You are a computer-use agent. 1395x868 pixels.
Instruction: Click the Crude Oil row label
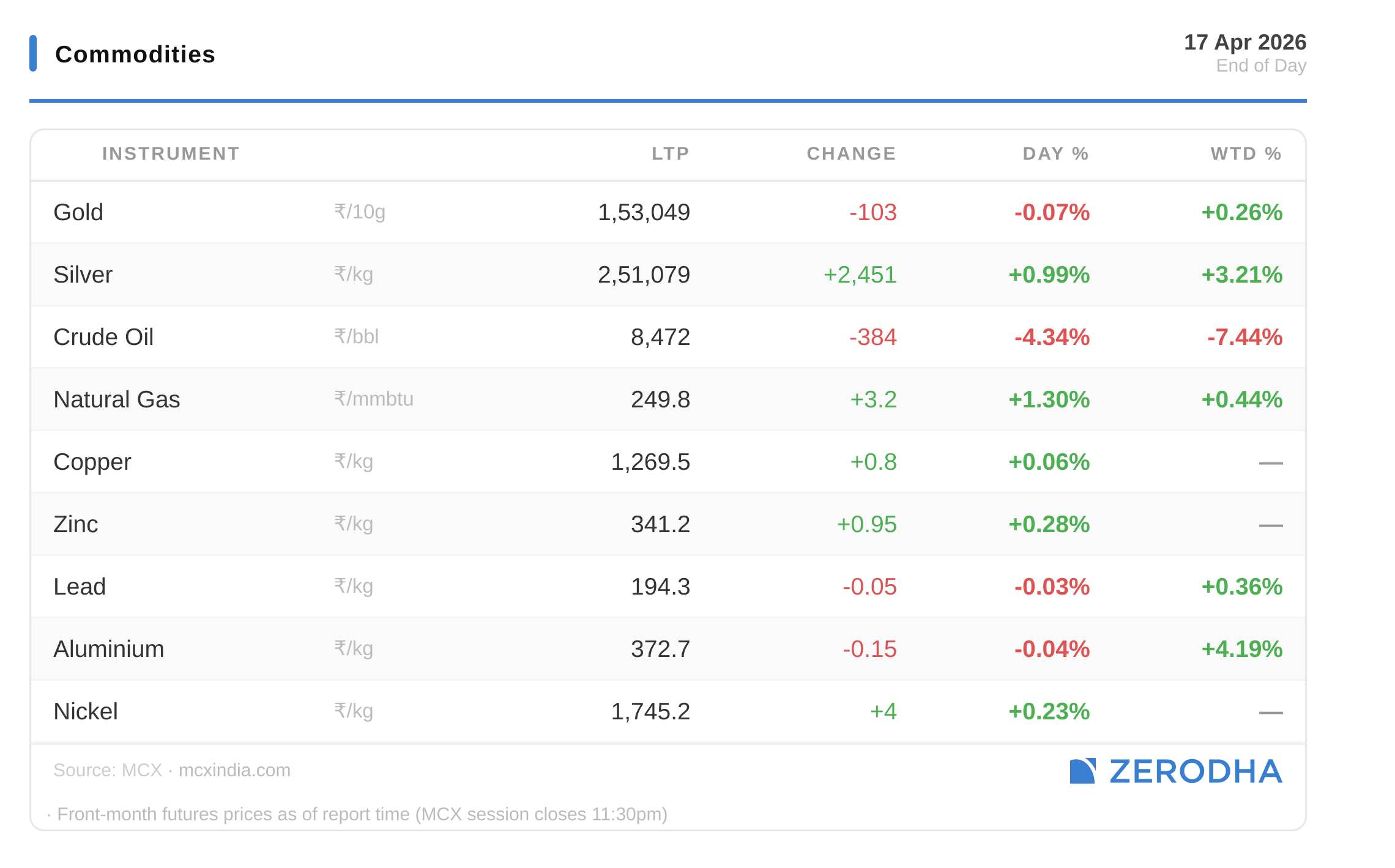click(x=103, y=337)
